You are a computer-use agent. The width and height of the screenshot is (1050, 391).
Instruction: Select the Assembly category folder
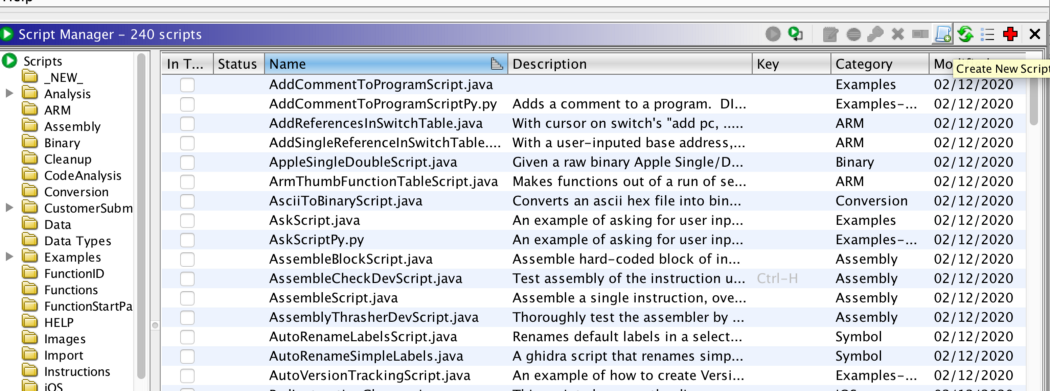72,127
